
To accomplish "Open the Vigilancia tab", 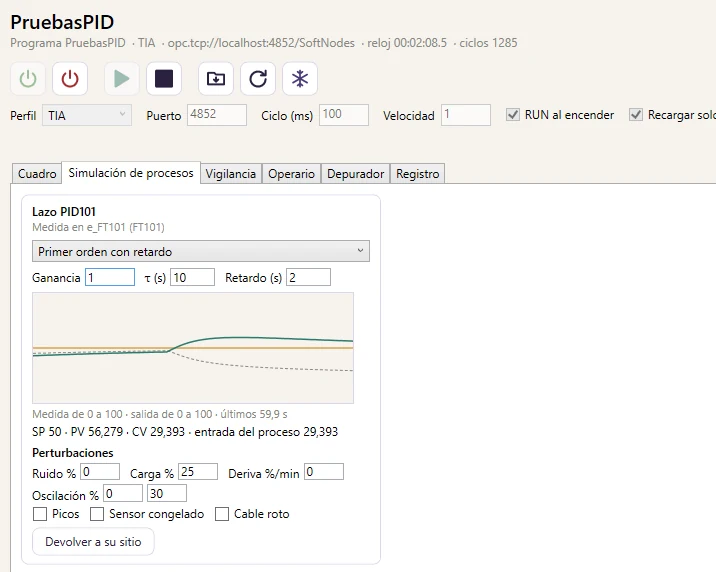I will point(231,174).
